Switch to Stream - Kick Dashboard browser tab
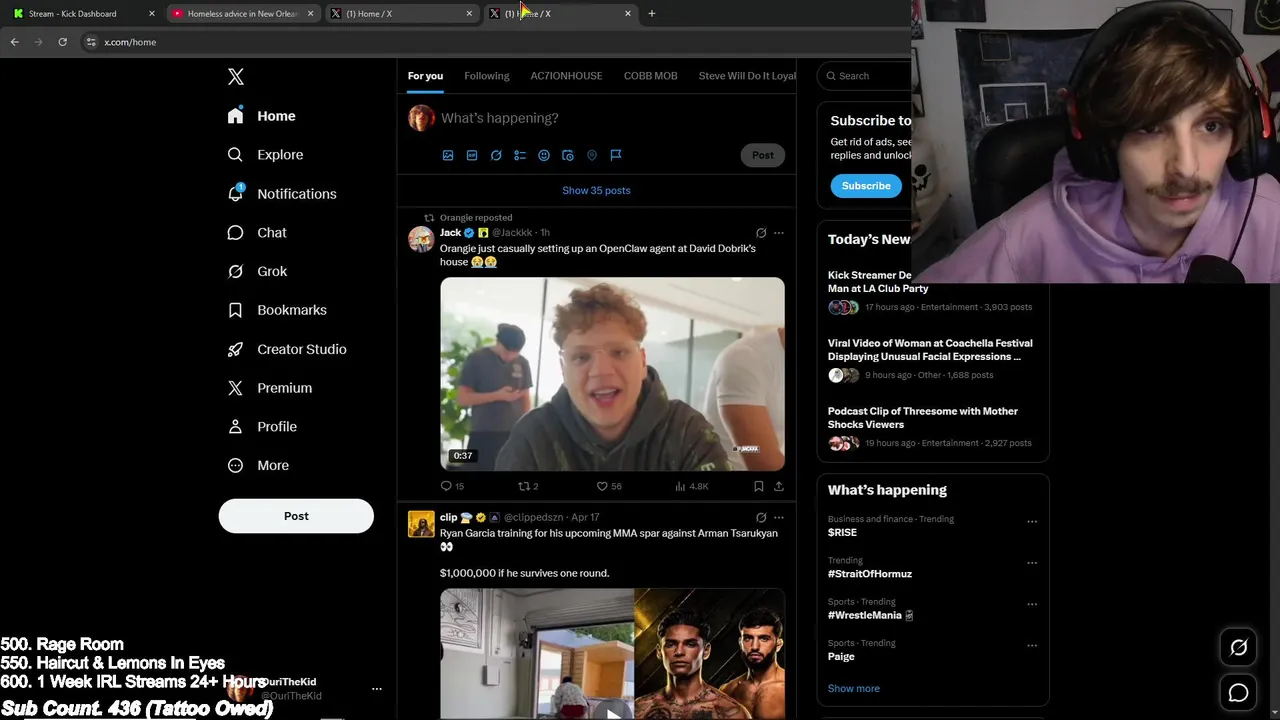This screenshot has height=720, width=1280. click(x=84, y=14)
